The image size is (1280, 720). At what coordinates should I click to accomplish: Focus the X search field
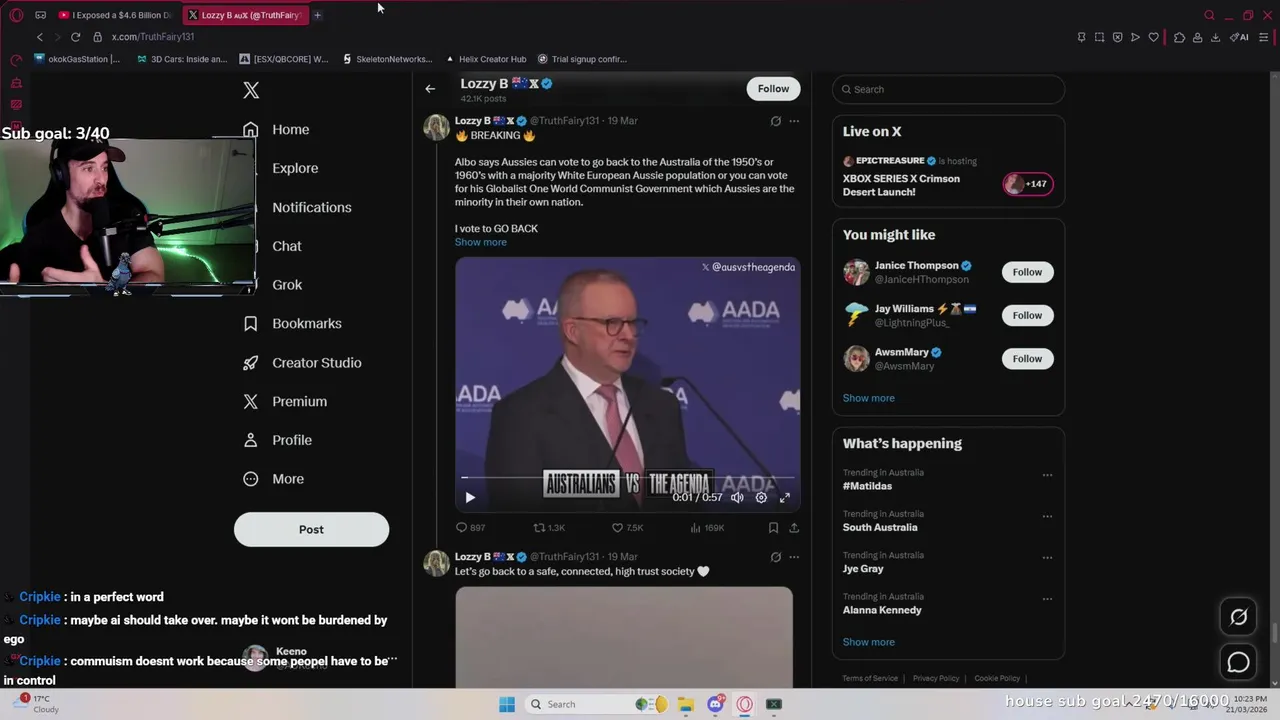[948, 89]
